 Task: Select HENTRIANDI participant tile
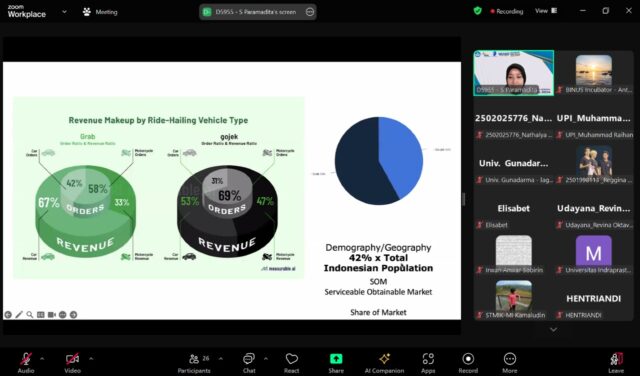pyautogui.click(x=594, y=299)
